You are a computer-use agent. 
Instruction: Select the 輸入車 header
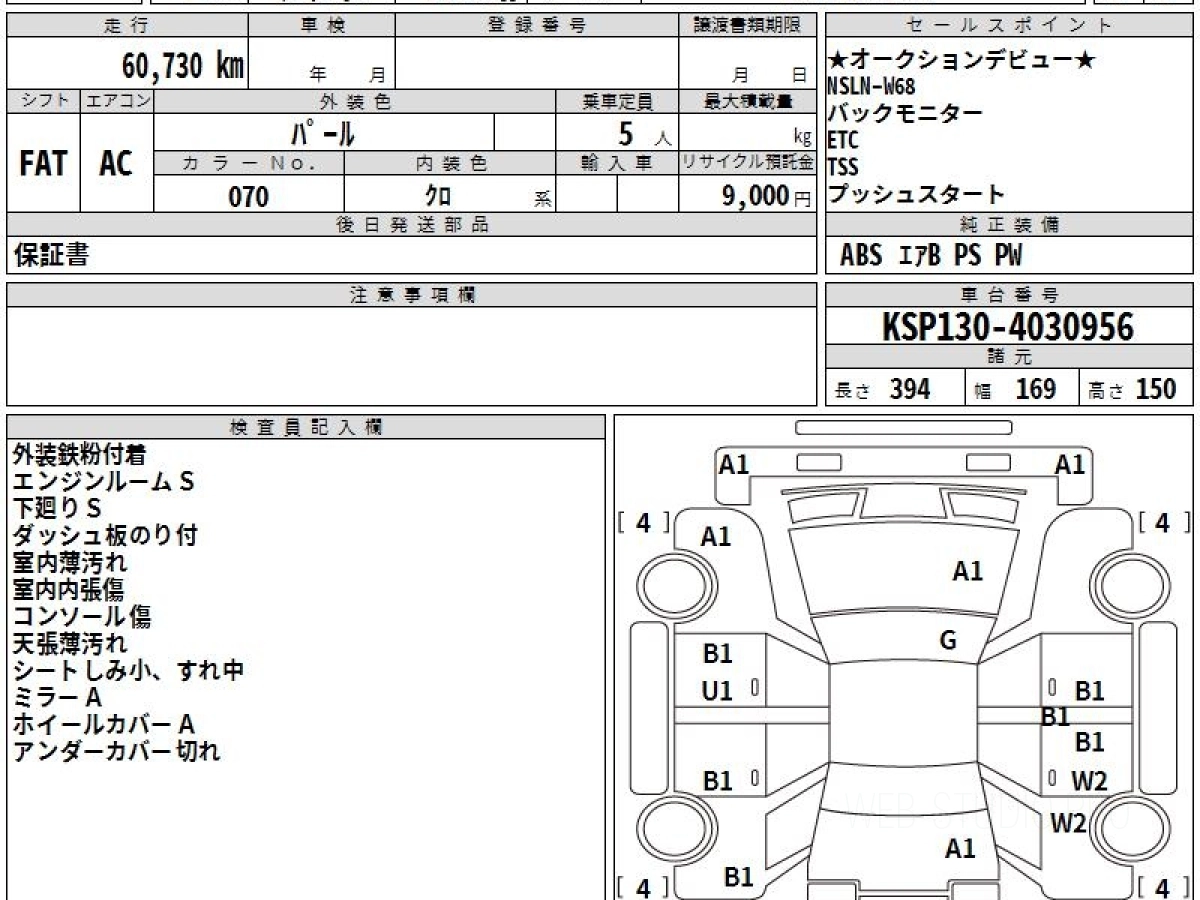[x=617, y=163]
